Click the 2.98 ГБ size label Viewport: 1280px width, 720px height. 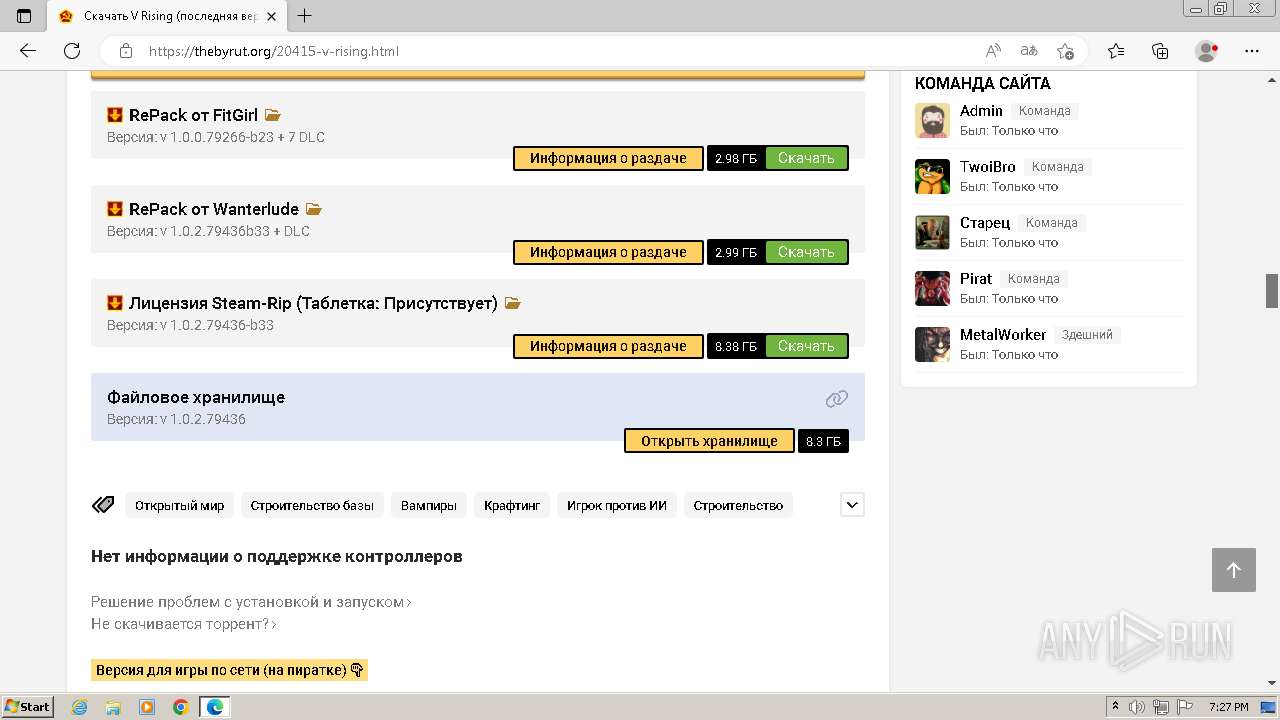(736, 158)
